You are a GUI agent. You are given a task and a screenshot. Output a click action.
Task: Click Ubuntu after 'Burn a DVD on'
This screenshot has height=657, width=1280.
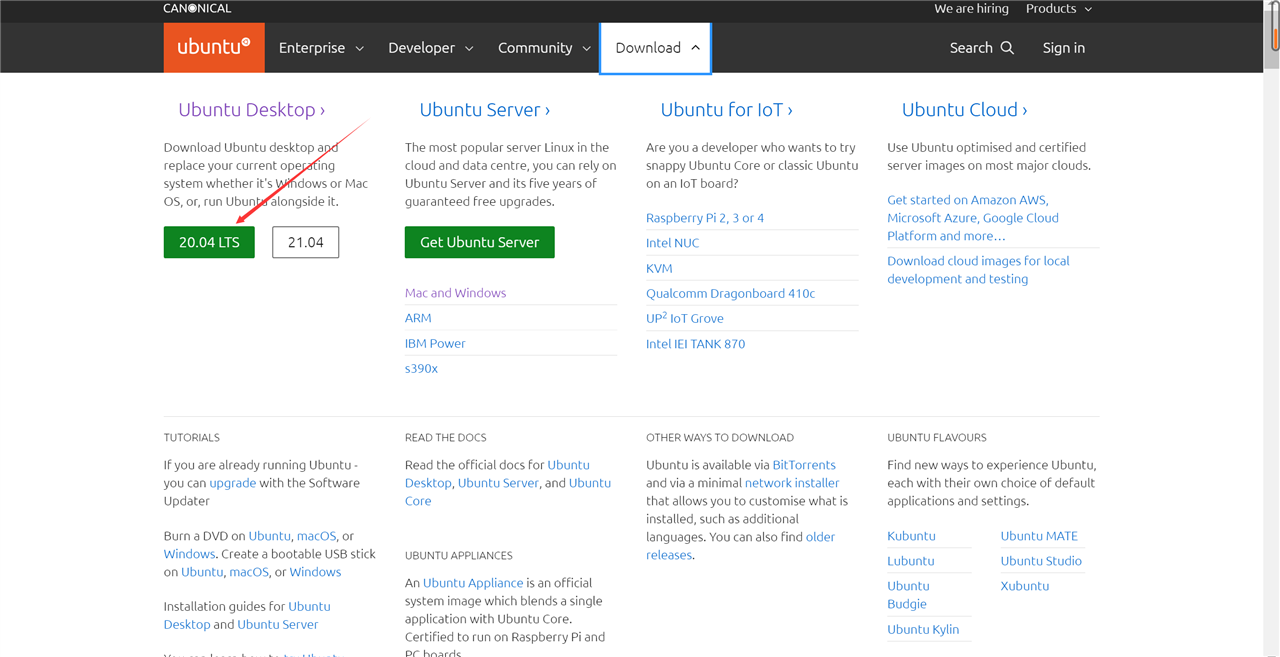tap(270, 536)
